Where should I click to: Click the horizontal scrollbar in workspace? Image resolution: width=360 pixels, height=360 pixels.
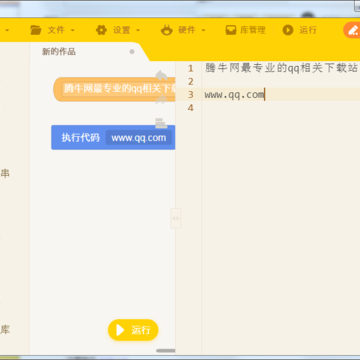point(166,351)
